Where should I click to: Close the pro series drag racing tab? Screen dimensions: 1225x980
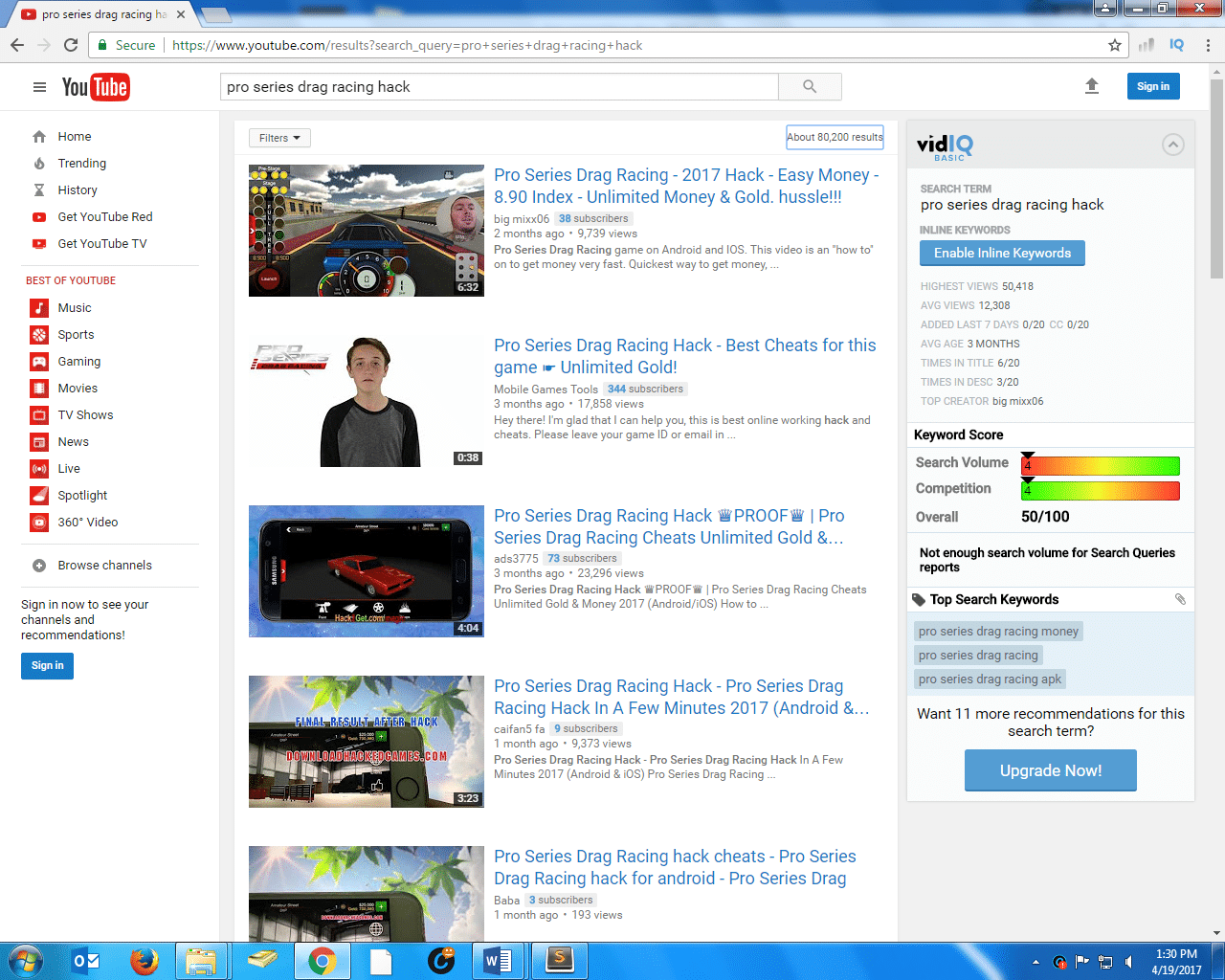pyautogui.click(x=180, y=14)
